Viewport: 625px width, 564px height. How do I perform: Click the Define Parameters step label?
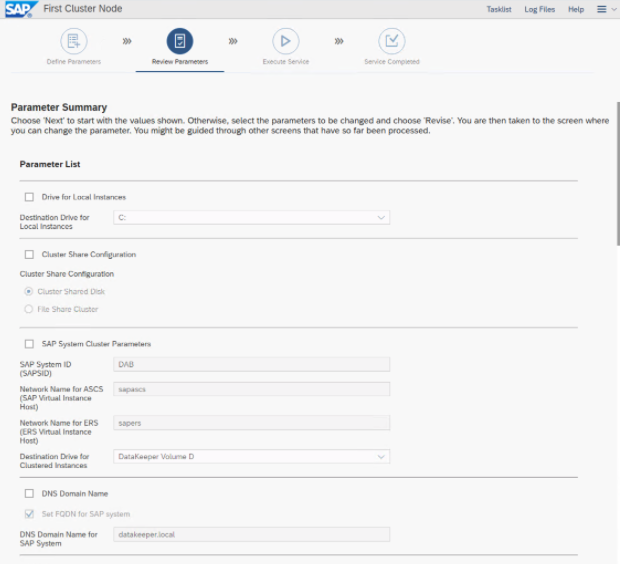click(74, 61)
